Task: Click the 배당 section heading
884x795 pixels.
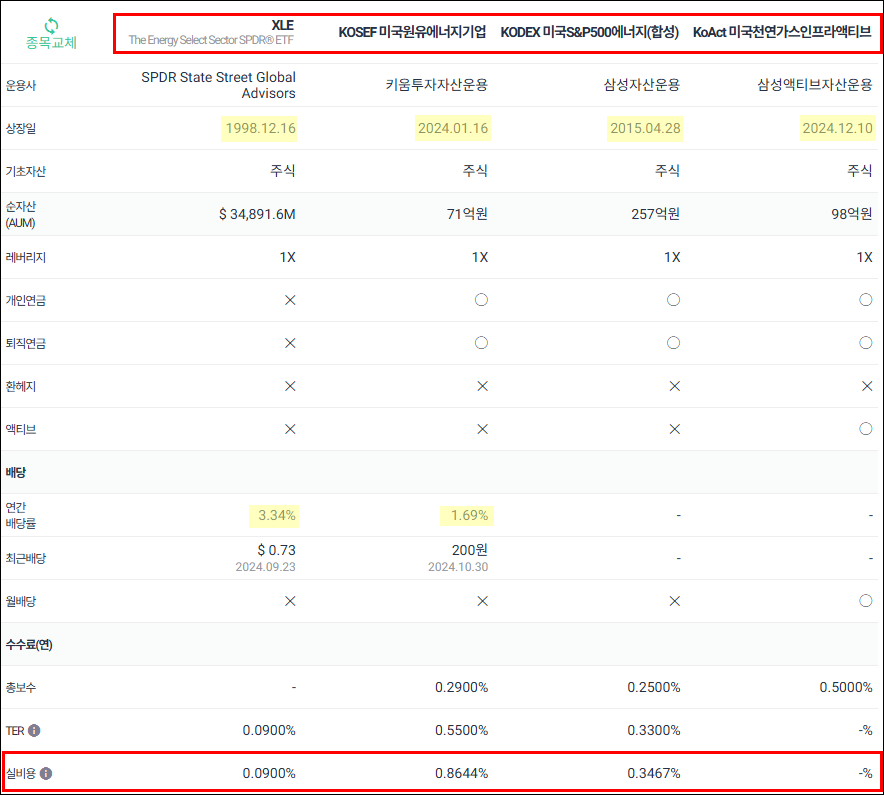Action: (x=16, y=472)
